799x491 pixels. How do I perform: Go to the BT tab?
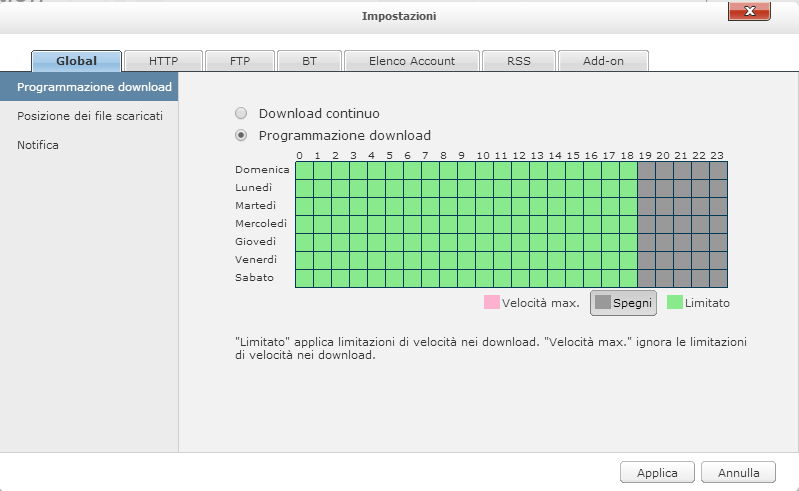[309, 61]
